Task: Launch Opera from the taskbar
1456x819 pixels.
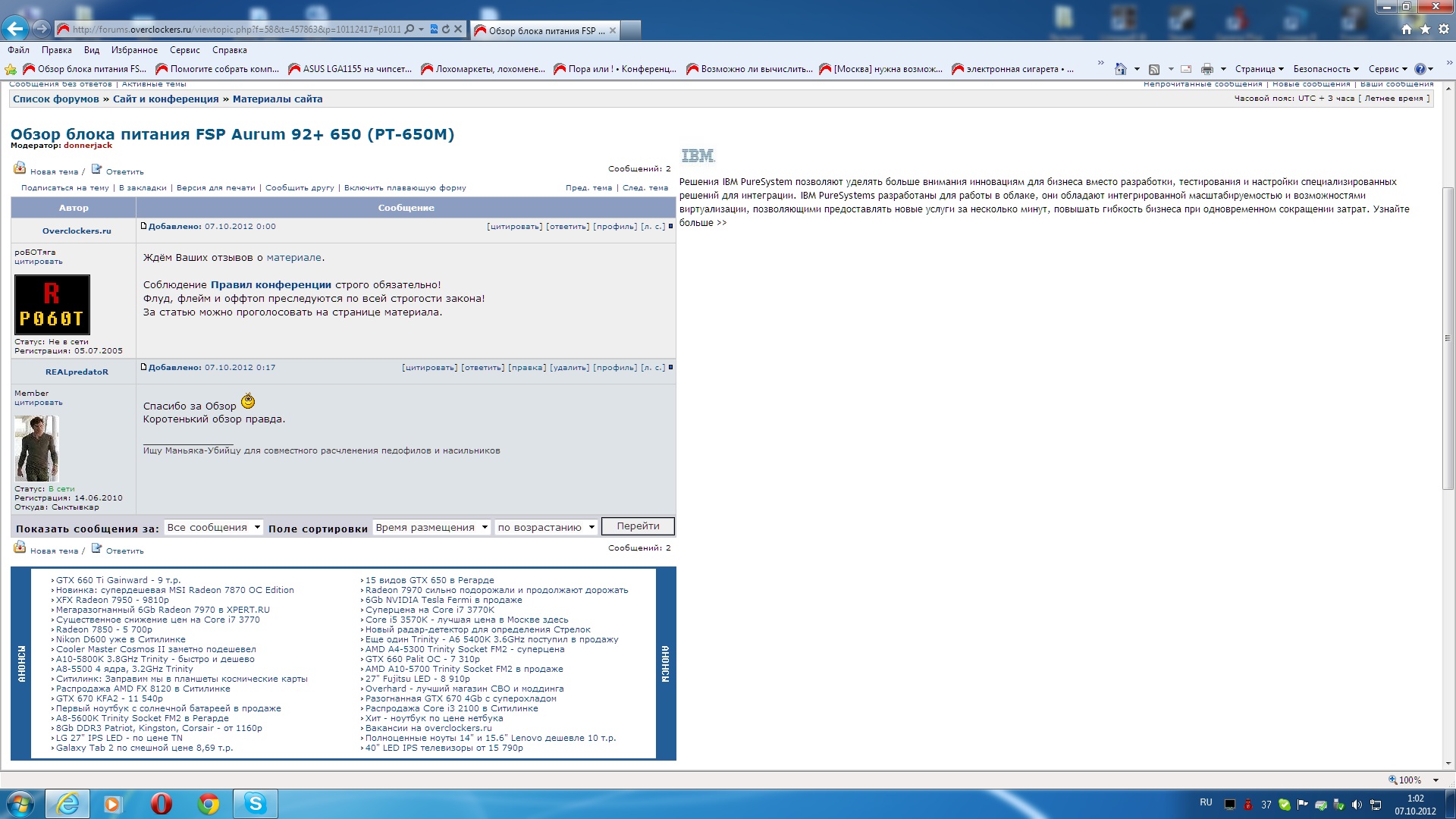Action: click(161, 803)
